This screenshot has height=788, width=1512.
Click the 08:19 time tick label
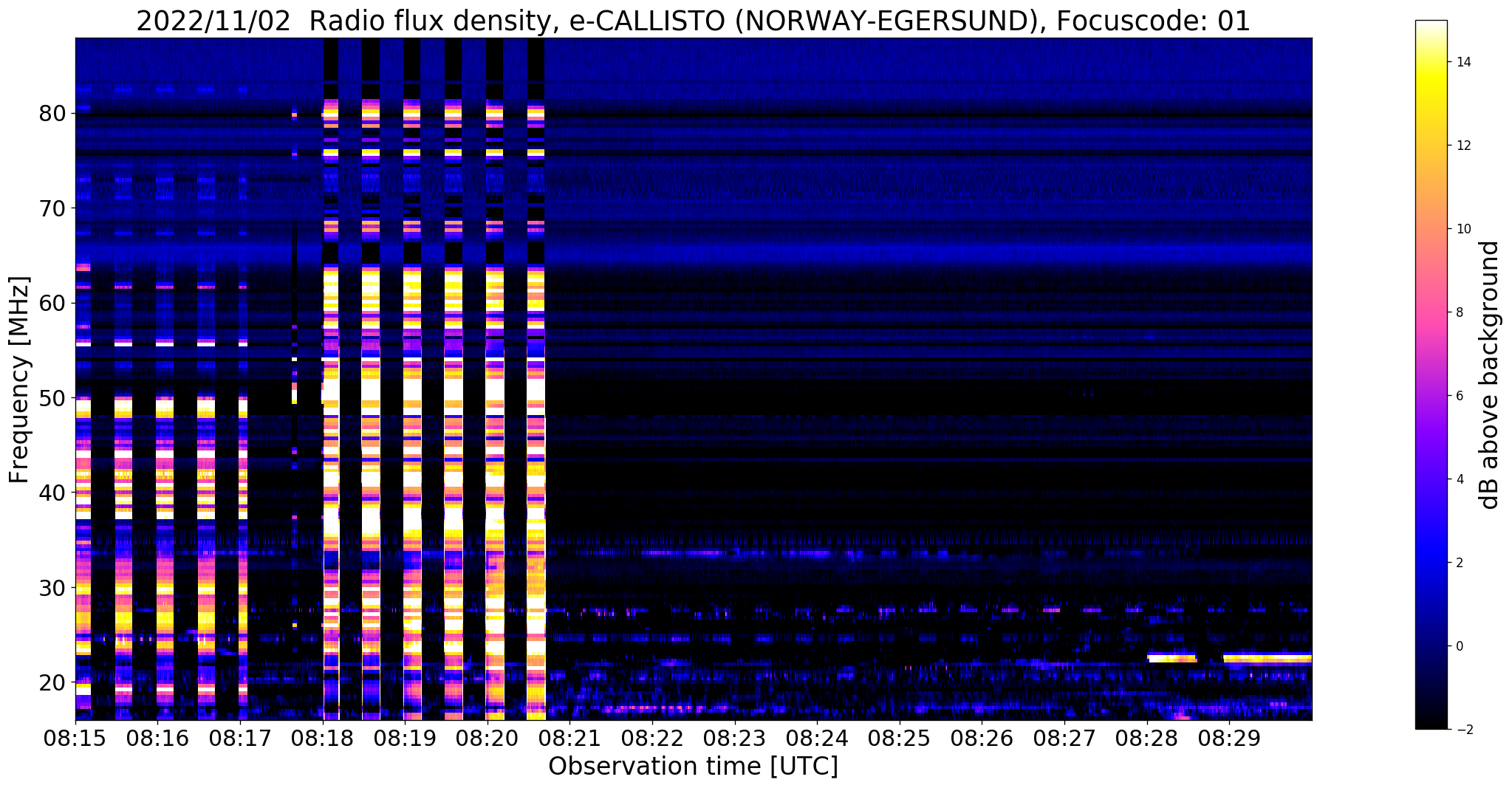click(405, 738)
